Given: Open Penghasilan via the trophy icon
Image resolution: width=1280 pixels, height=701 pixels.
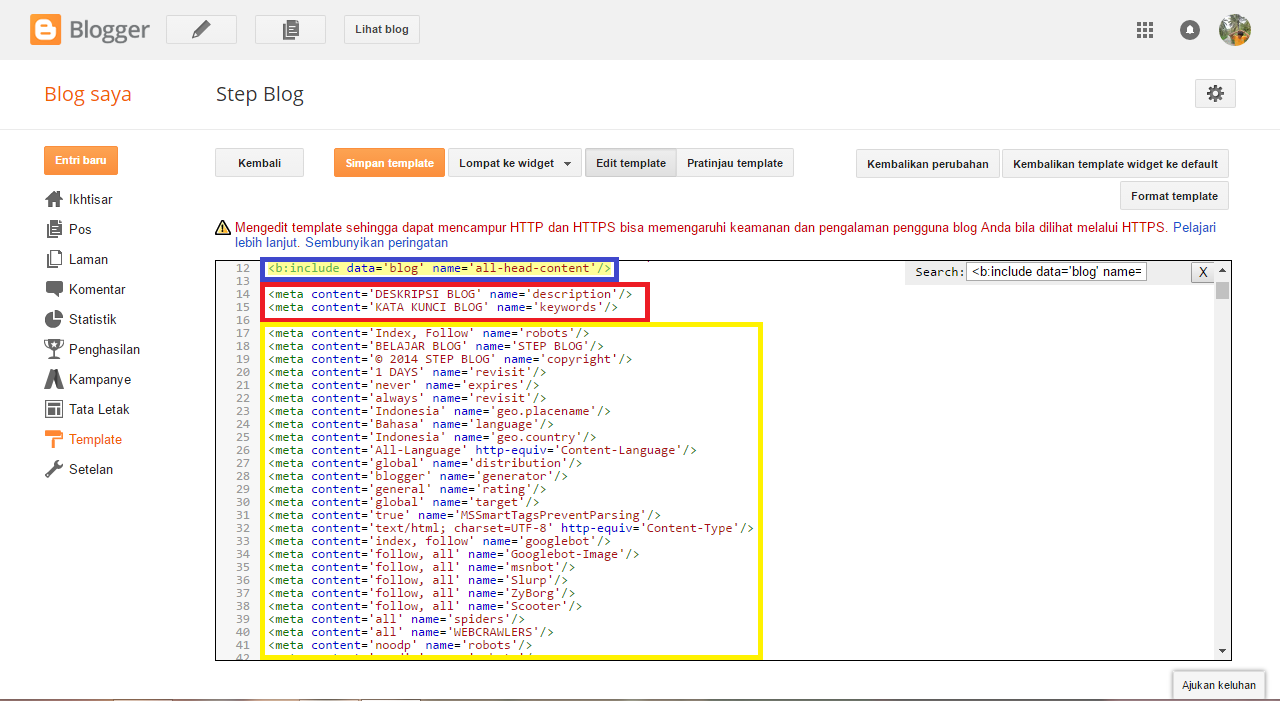Looking at the screenshot, I should click(x=55, y=349).
